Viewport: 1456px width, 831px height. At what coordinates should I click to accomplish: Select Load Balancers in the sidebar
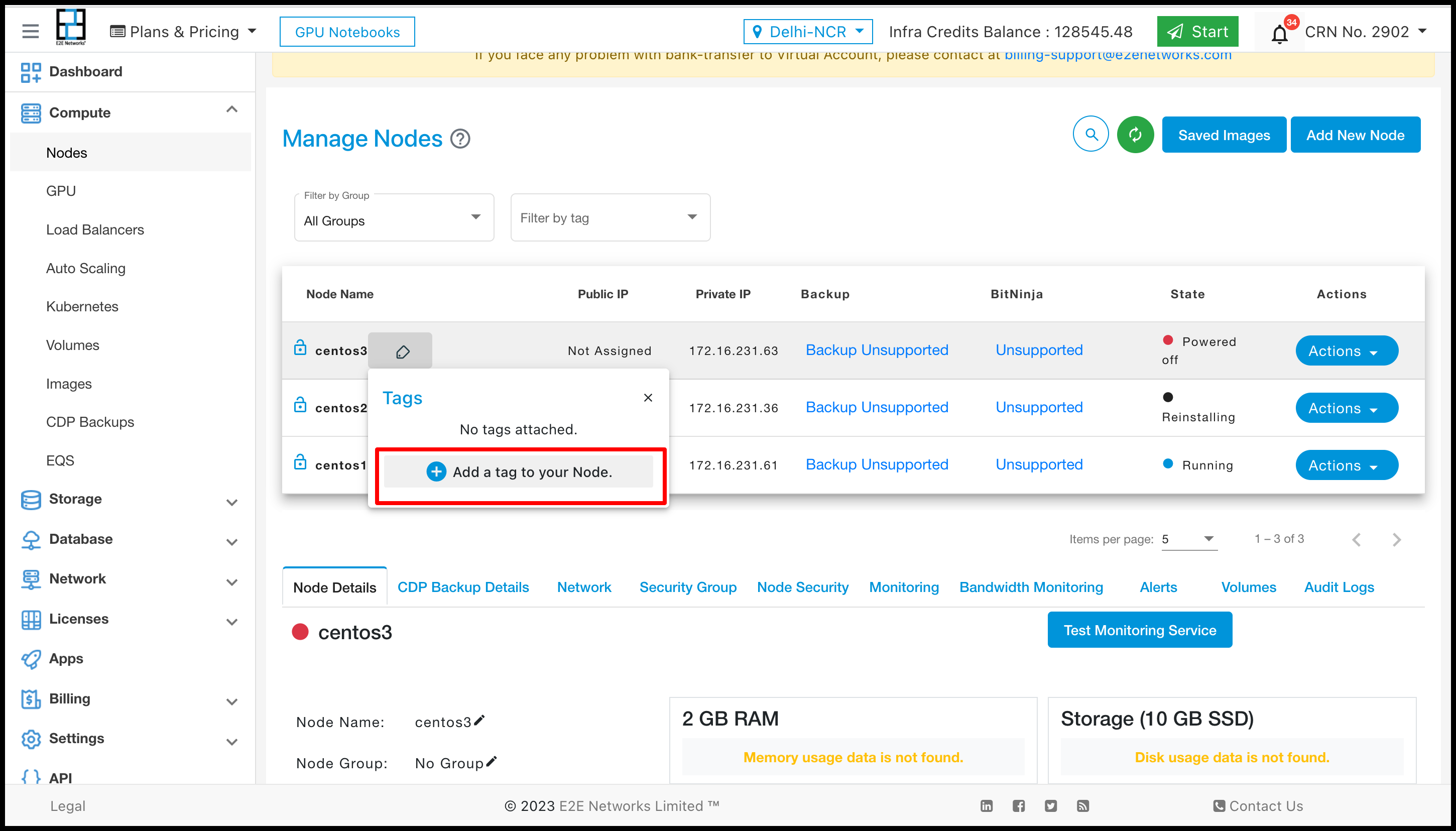[x=95, y=229]
